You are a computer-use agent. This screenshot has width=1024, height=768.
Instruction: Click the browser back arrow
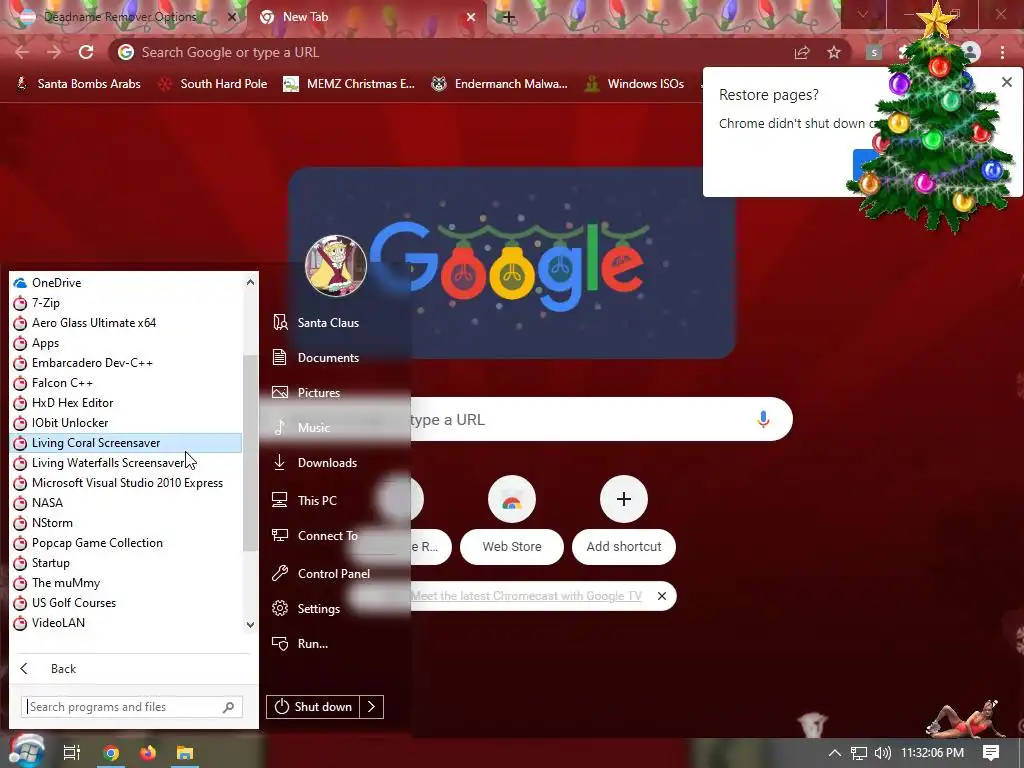click(x=22, y=52)
